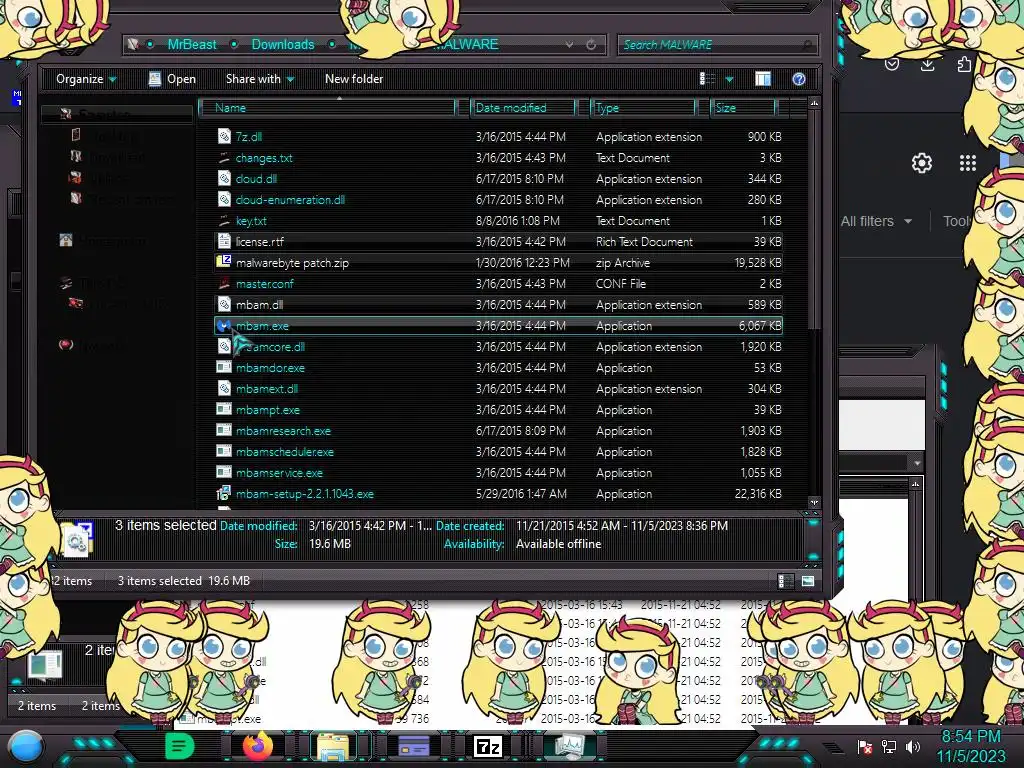Click the Downloads breadcrumb in address bar

(283, 44)
